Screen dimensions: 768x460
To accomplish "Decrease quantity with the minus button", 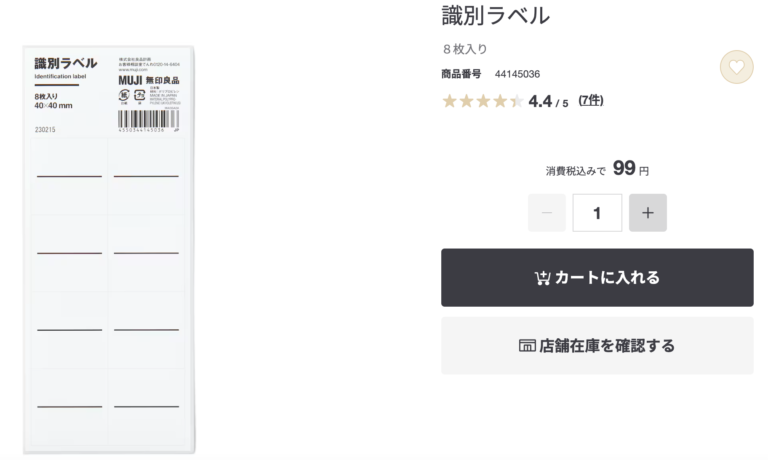I will [547, 213].
